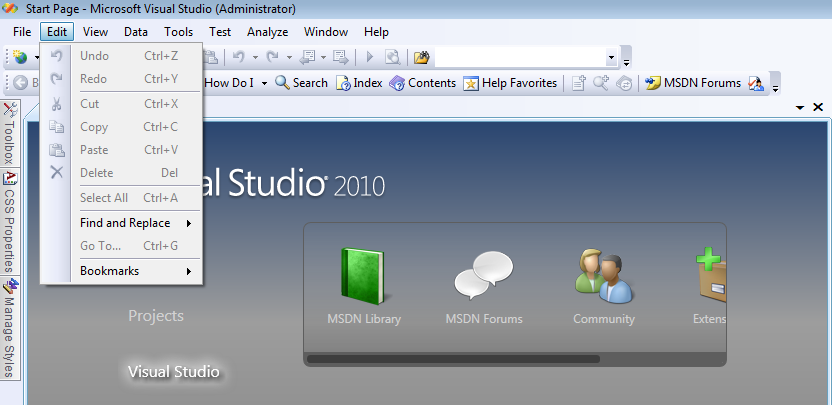Open Standard toolbar overflow options
Viewport: 832px width, 405px height.
click(626, 57)
